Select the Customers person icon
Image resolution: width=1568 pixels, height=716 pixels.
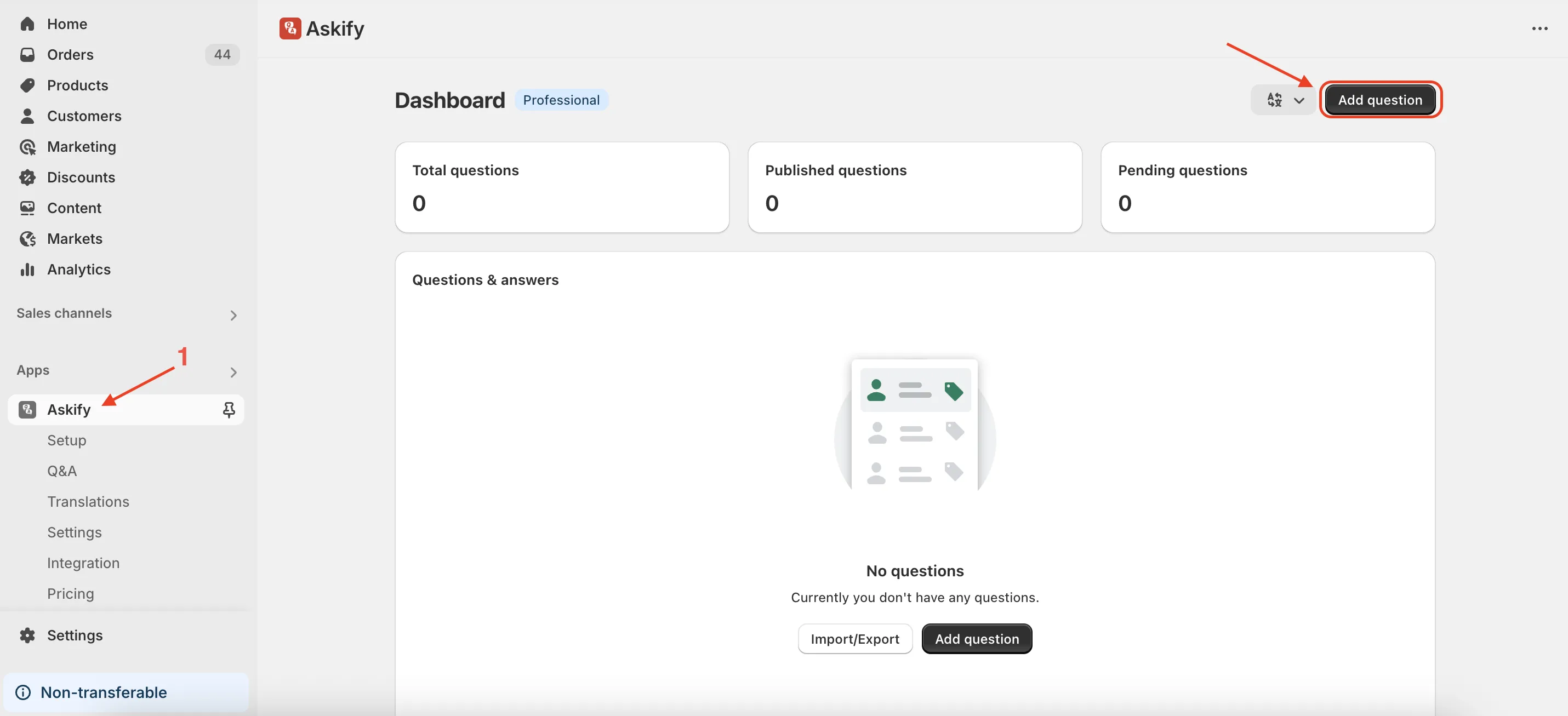click(x=27, y=116)
